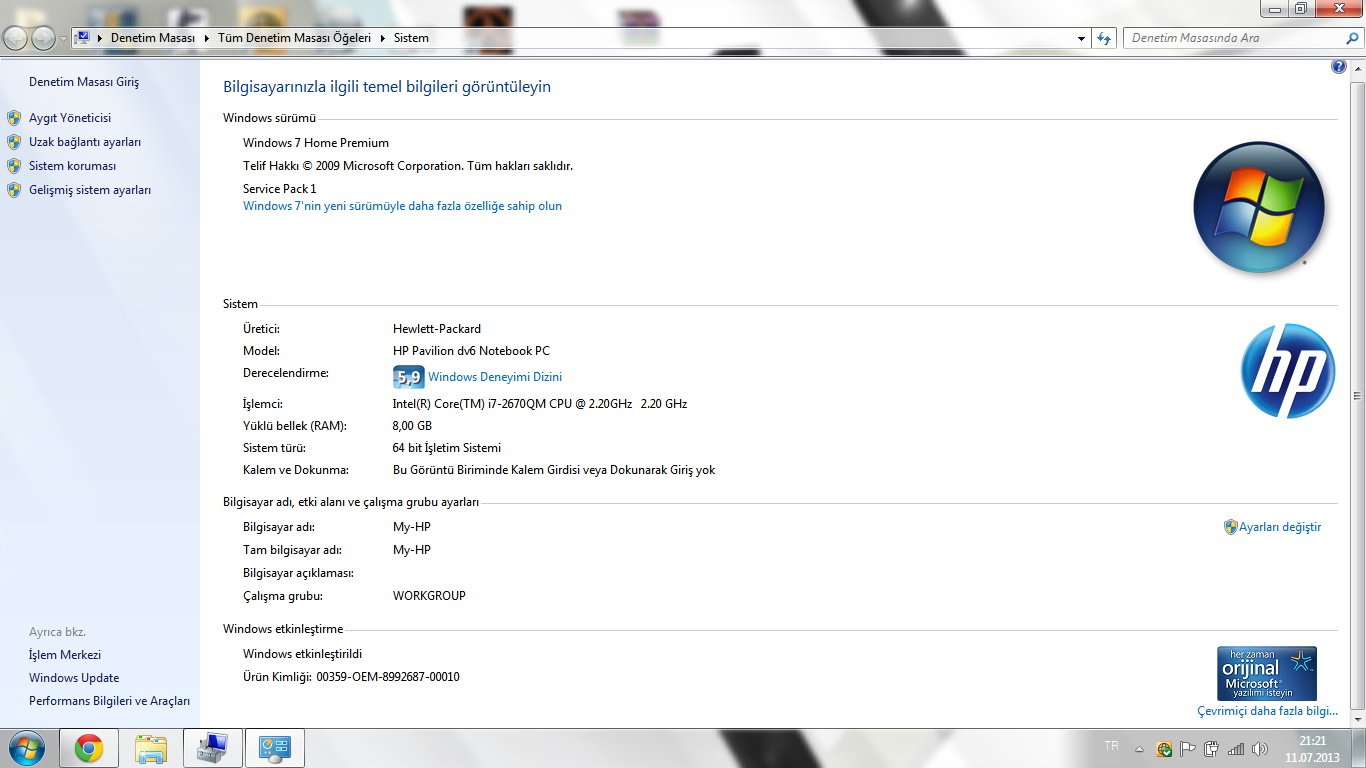1366x768 pixels.
Task: Open Performans Bilgileri ve Araçları
Action: [109, 701]
